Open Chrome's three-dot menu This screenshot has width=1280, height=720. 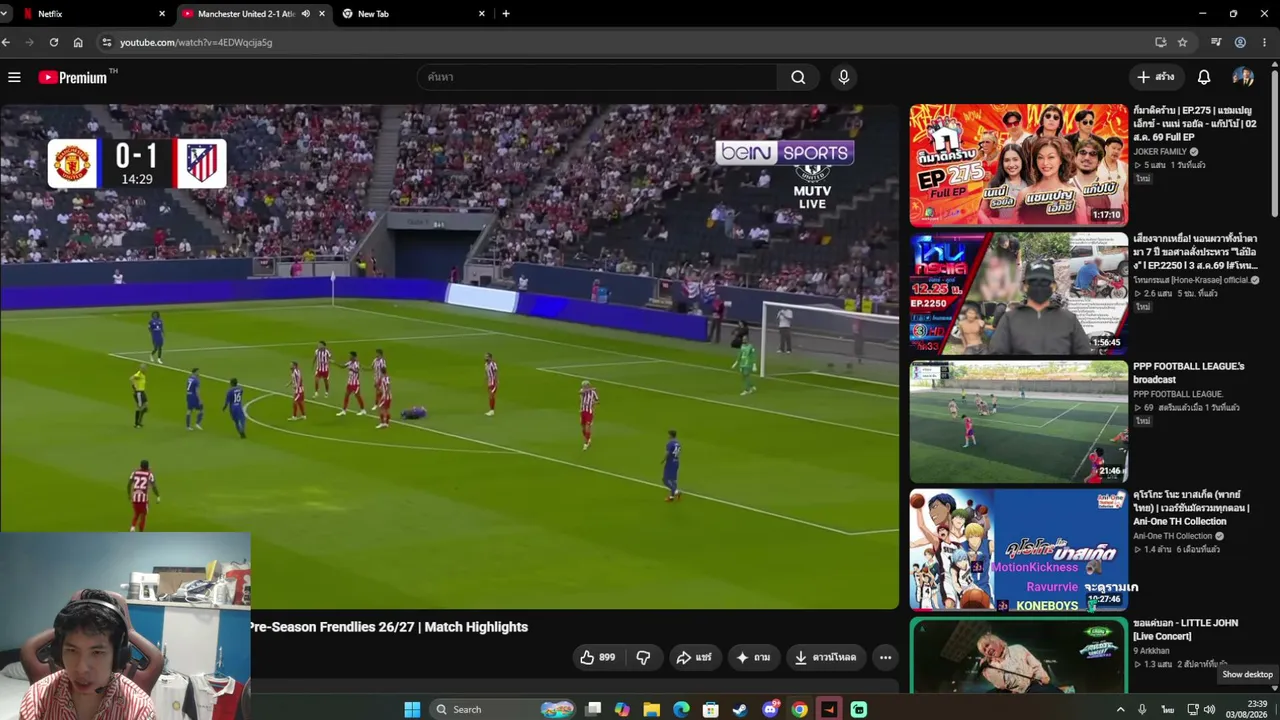1265,42
